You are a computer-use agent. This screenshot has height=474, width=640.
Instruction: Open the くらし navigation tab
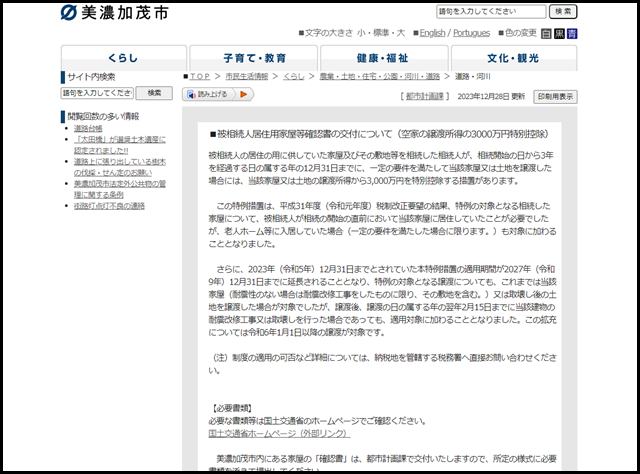[x=123, y=58]
